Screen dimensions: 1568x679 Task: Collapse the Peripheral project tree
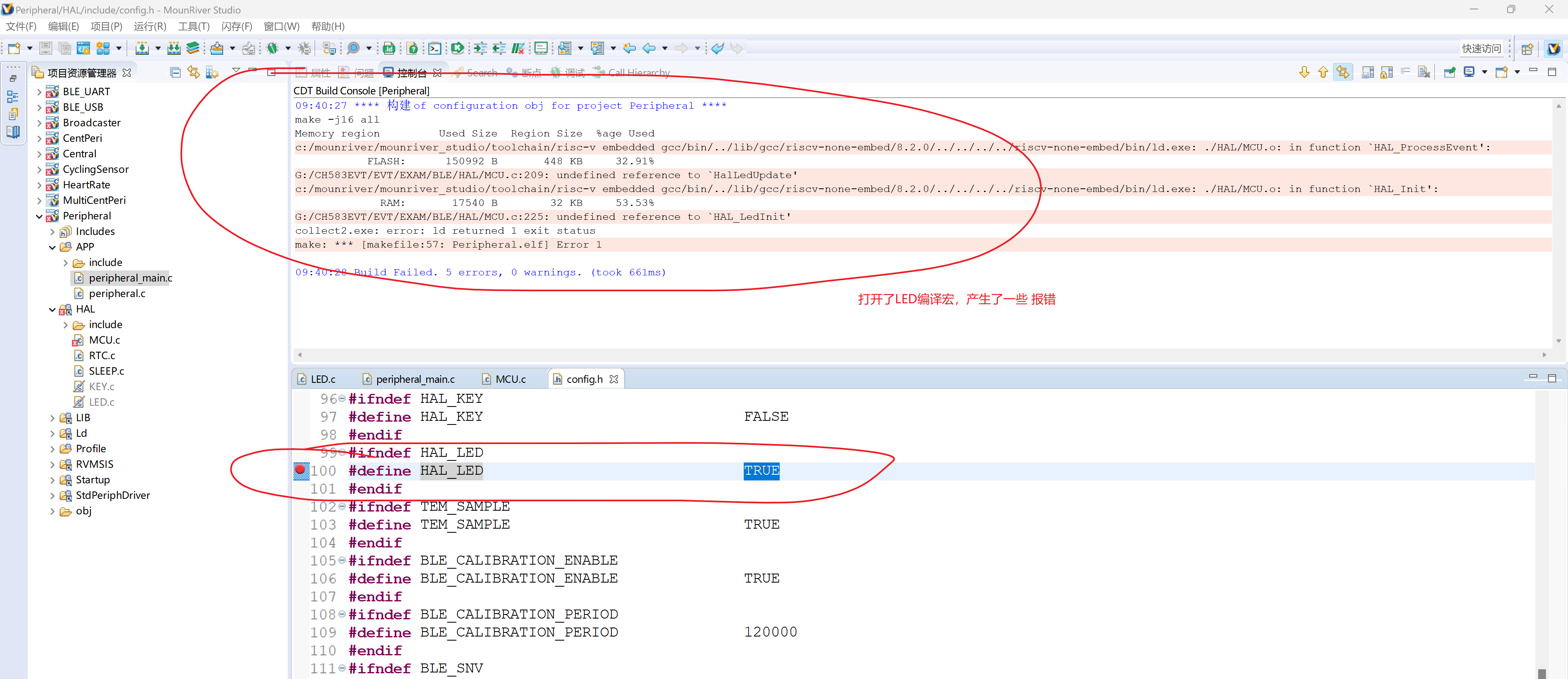(x=40, y=216)
